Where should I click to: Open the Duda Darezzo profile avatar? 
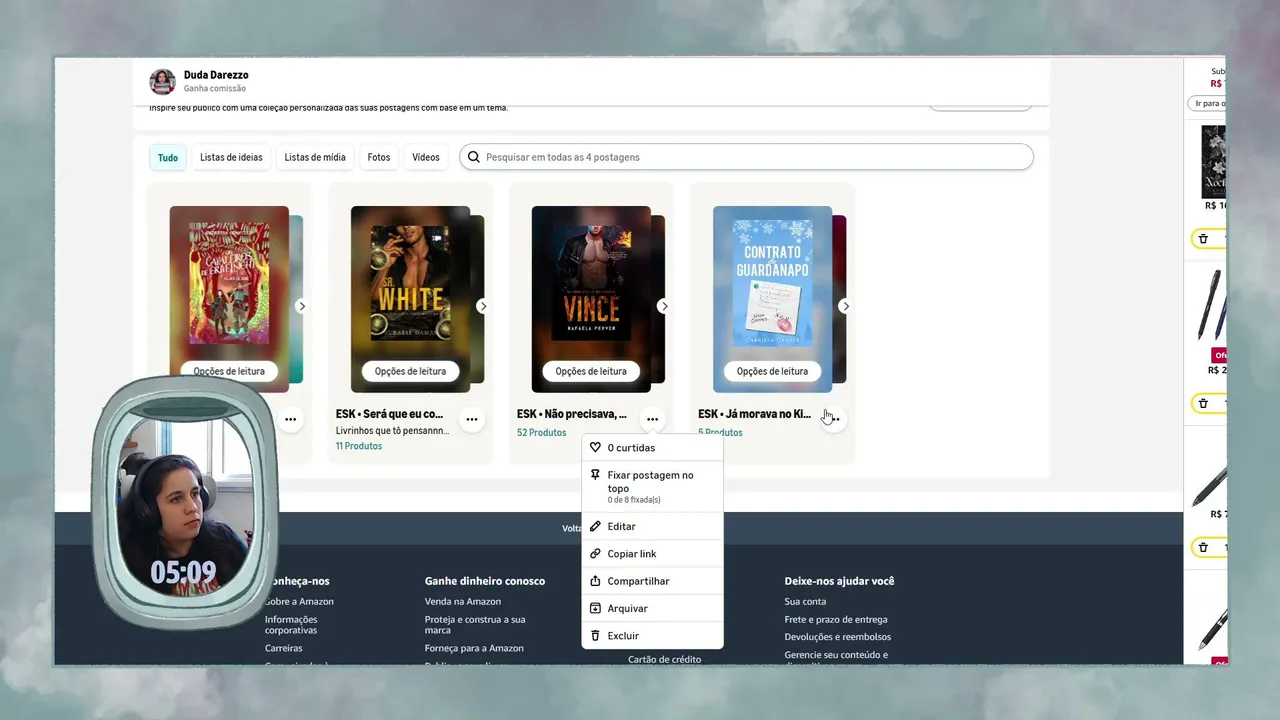coord(162,82)
